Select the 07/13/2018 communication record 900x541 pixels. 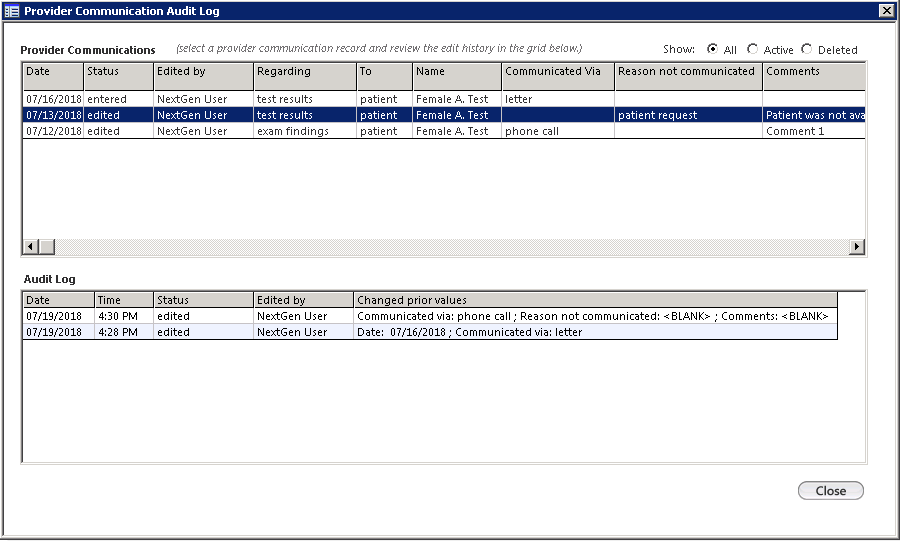(444, 115)
